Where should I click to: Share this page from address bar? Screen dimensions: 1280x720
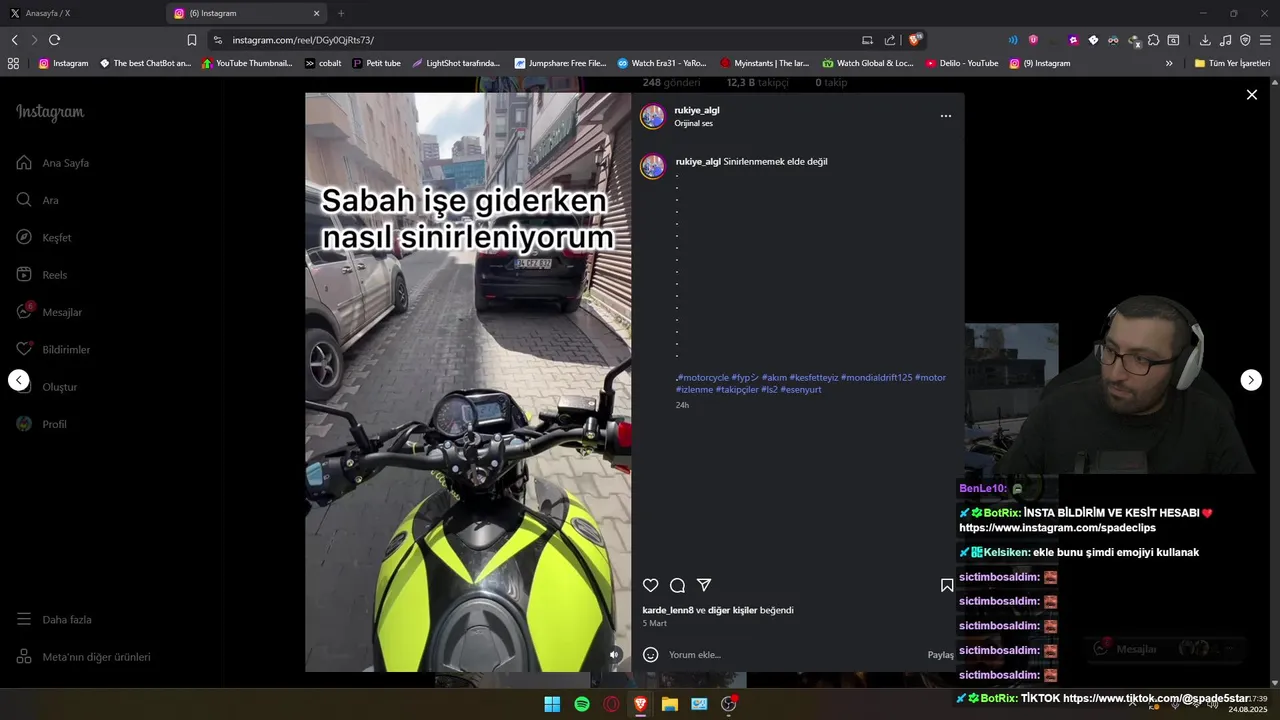(890, 40)
